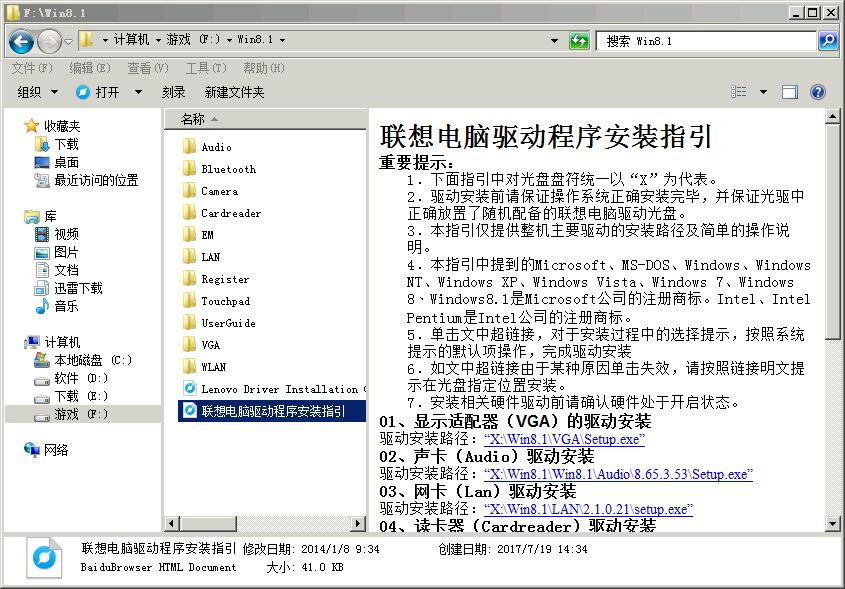Select the EM folder
The height and width of the screenshot is (589, 845).
[199, 235]
